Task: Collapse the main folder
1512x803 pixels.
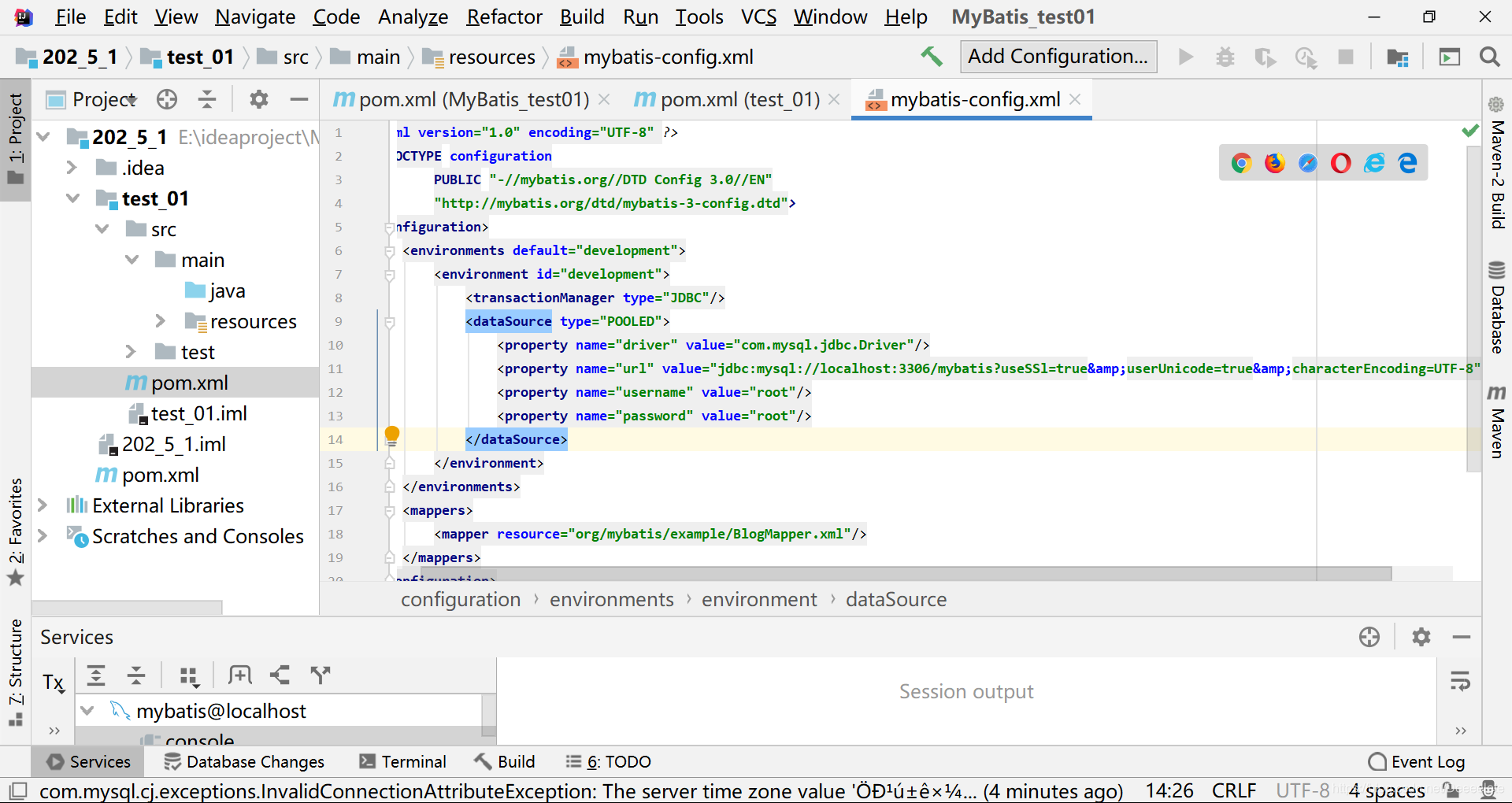Action: 132,260
